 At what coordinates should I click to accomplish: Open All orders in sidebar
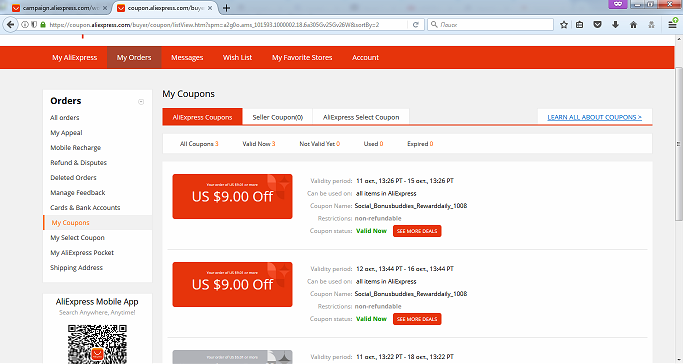(65, 117)
